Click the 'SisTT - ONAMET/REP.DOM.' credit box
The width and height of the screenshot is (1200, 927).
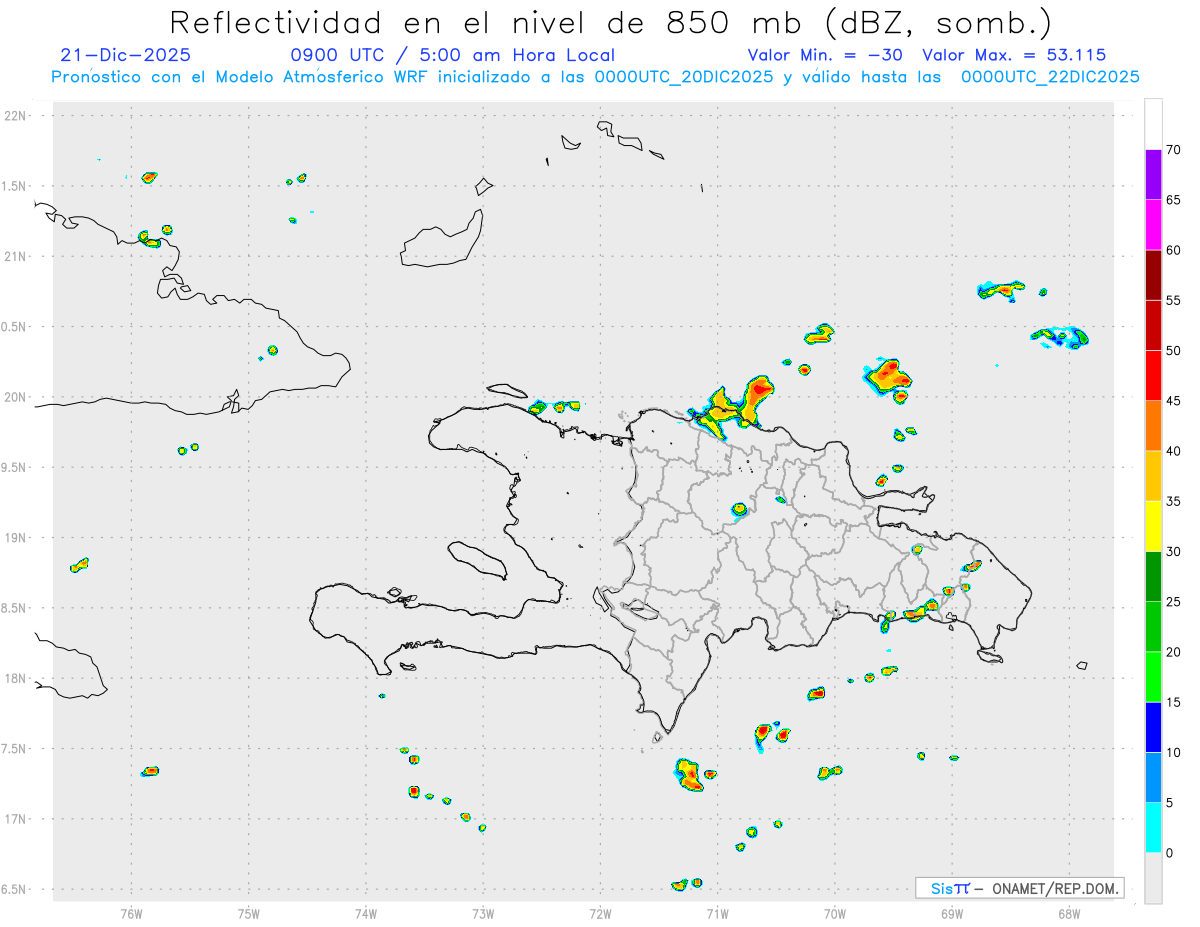1019,888
